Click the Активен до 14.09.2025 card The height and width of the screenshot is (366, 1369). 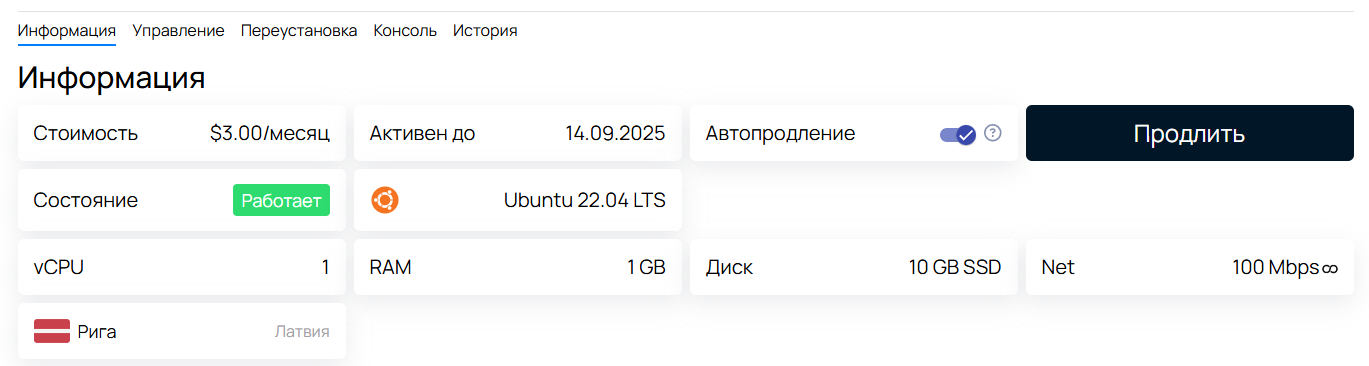[x=518, y=134]
